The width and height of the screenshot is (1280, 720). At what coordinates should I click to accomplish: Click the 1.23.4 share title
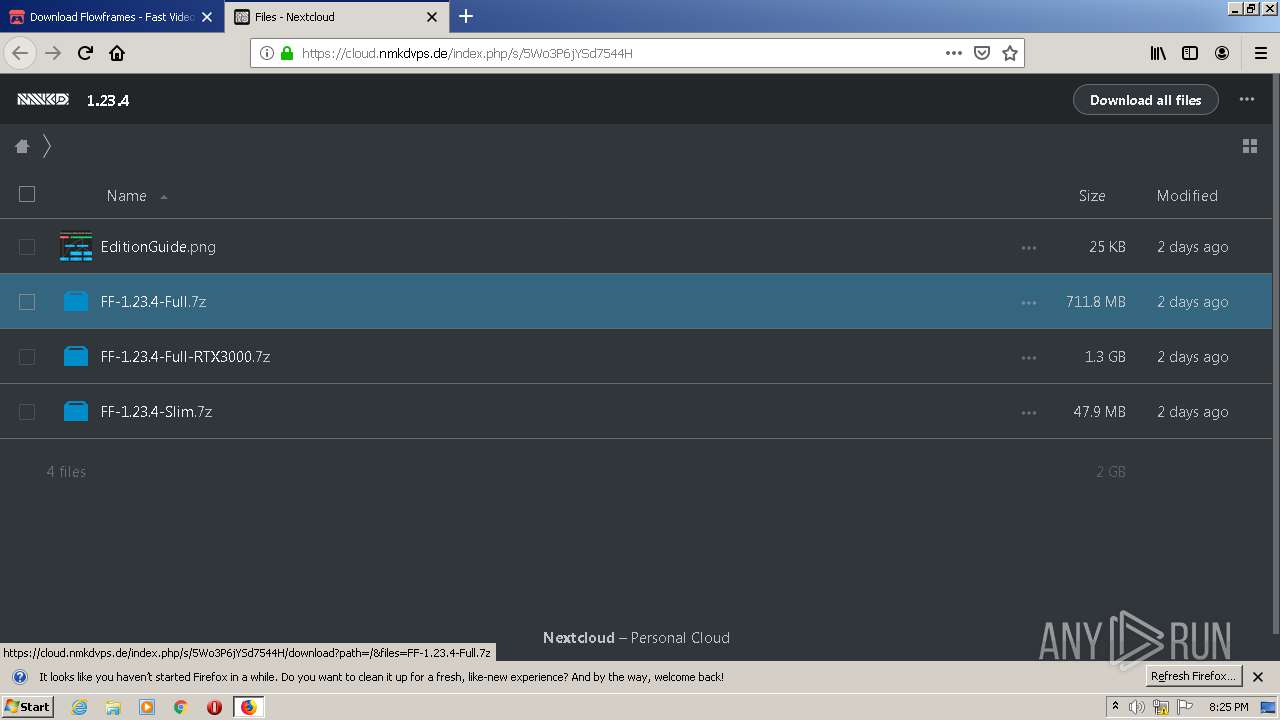108,100
